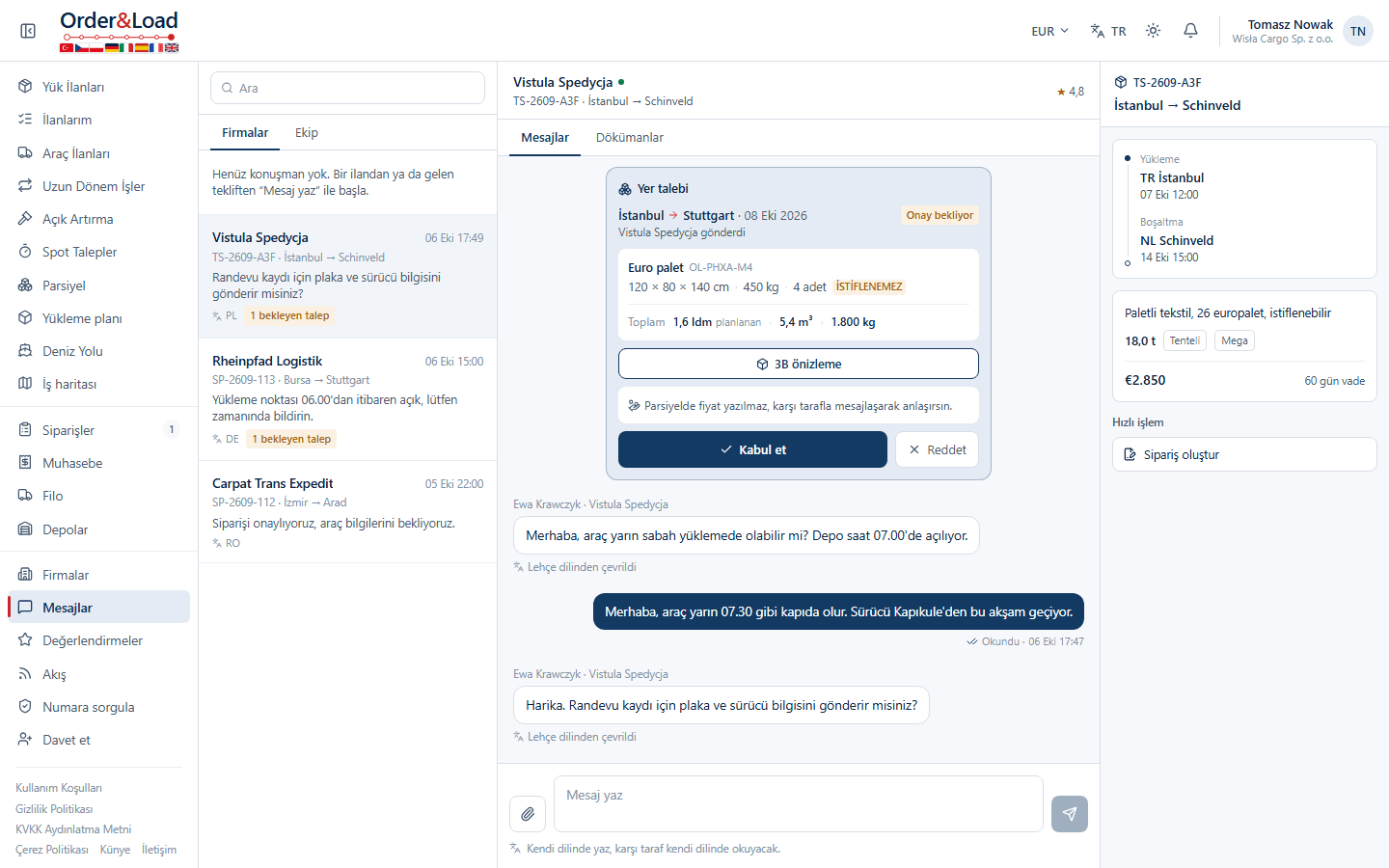
Task: Open the Dökümanlar tab
Action: pos(630,138)
